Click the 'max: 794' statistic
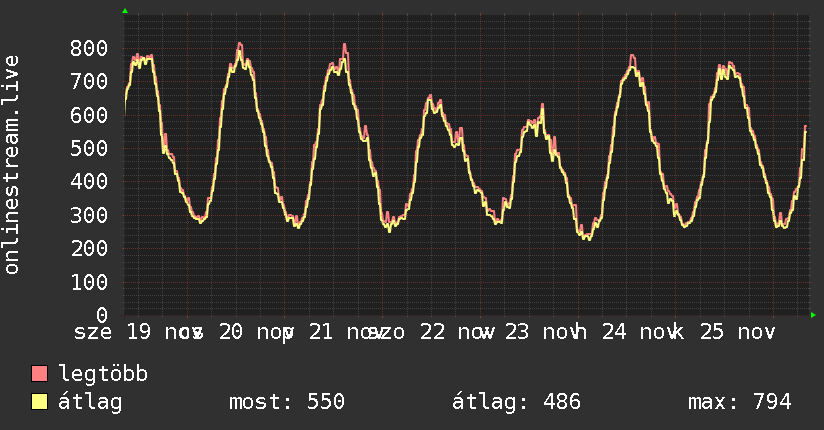The image size is (824, 430). pos(740,402)
